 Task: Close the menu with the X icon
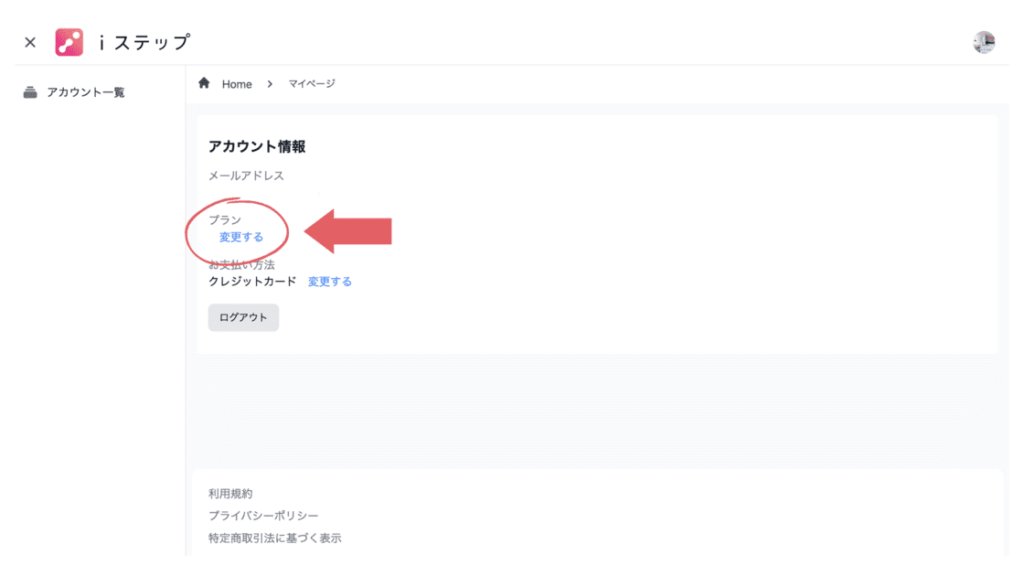point(30,42)
